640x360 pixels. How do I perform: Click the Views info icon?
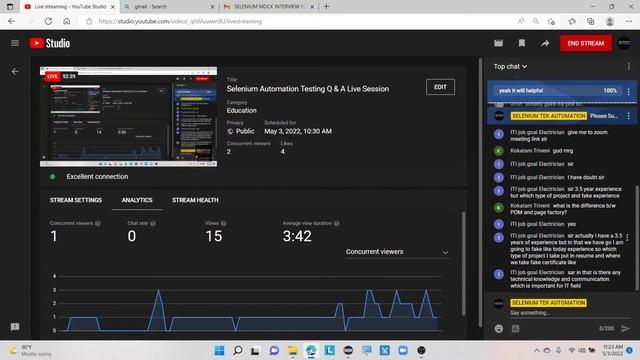223,223
